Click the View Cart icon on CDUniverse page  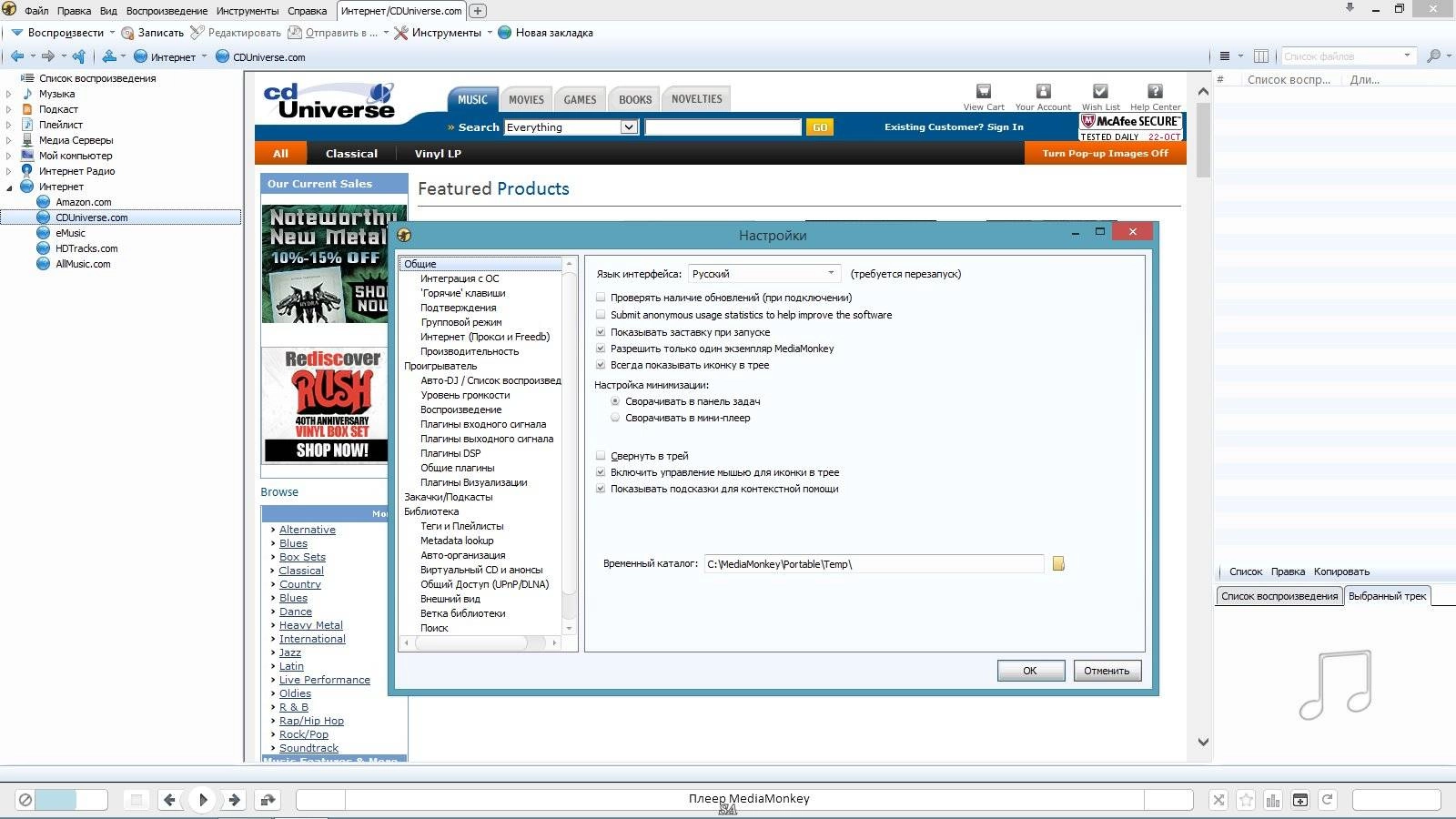point(984,91)
